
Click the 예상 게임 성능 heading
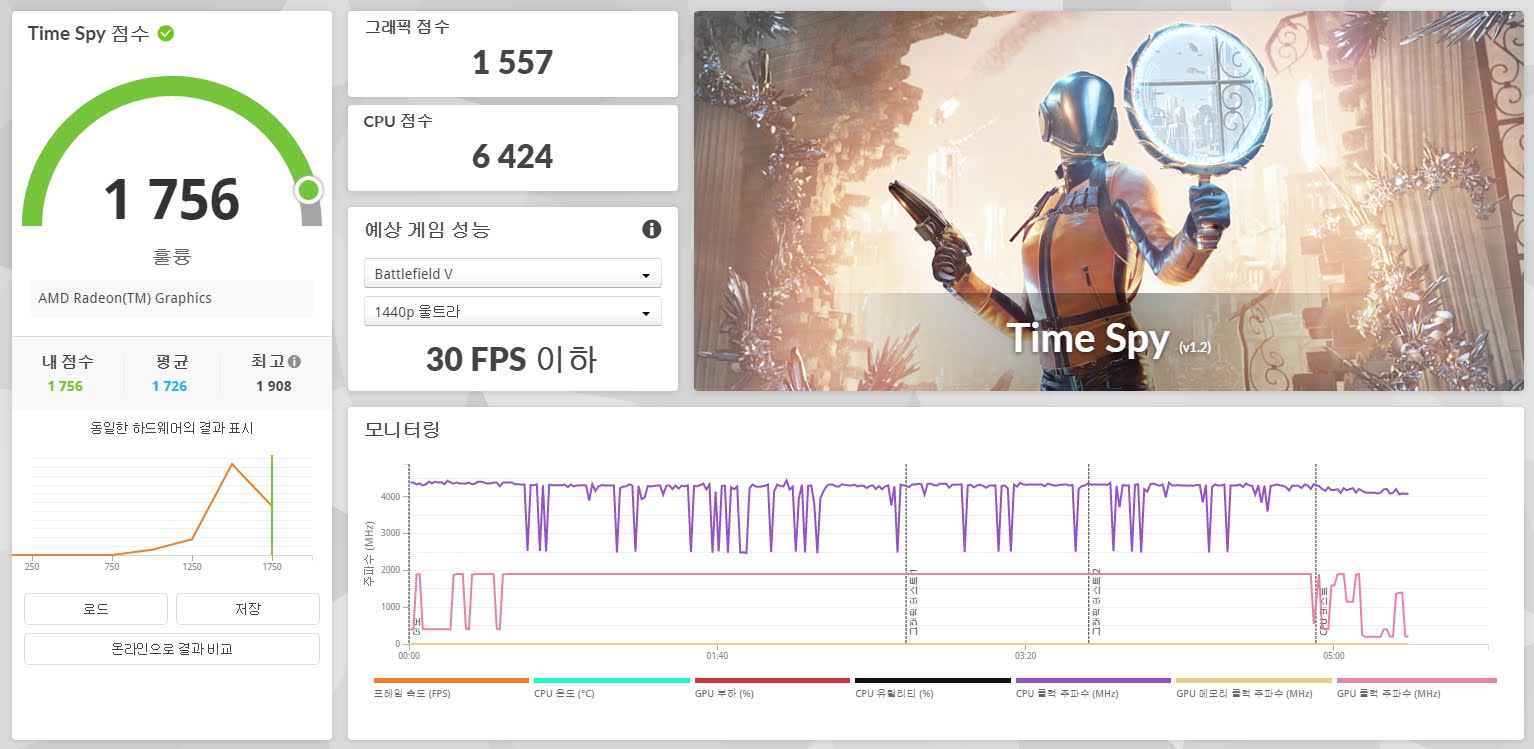tap(427, 230)
